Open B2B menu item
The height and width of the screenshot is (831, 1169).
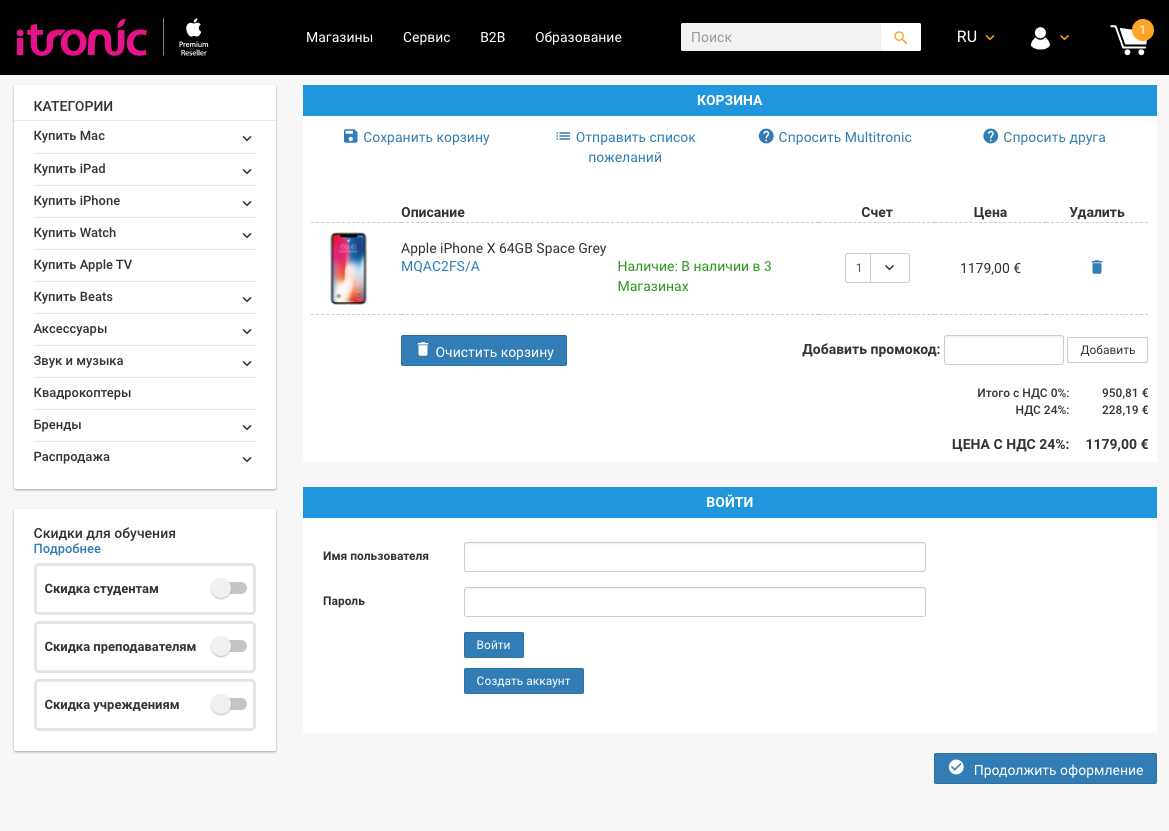pyautogui.click(x=493, y=37)
